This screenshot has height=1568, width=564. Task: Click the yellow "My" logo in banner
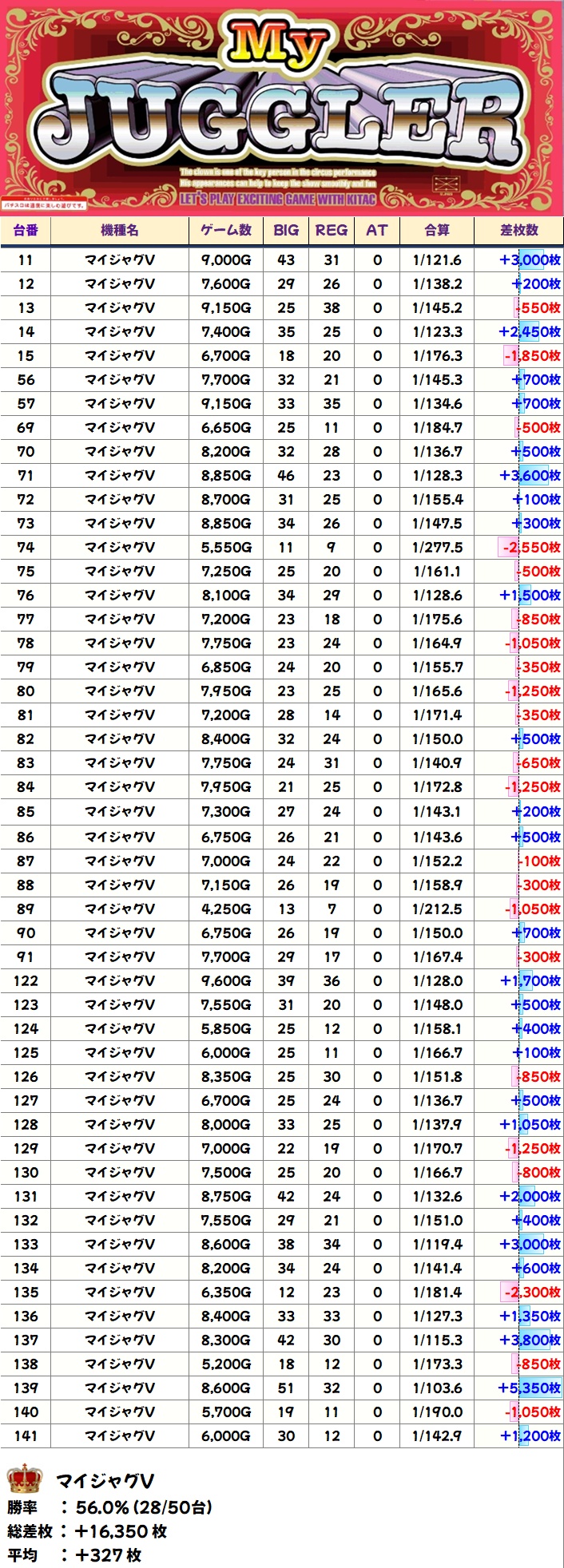(281, 50)
